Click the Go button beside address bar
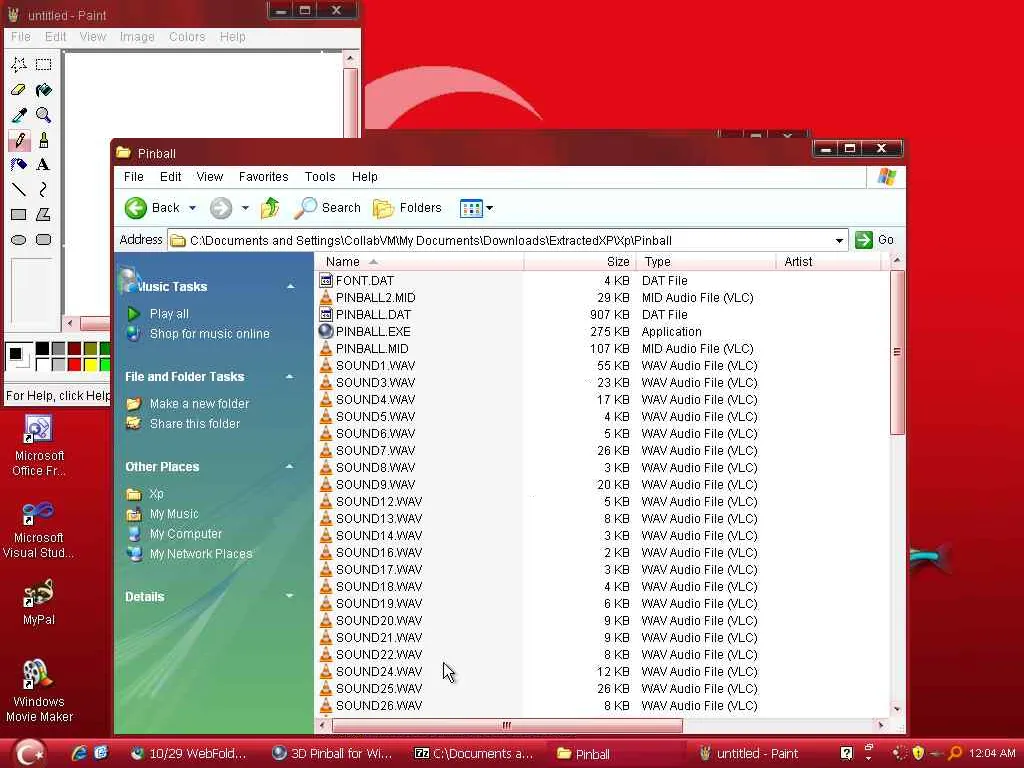The height and width of the screenshot is (768, 1024). tap(874, 240)
